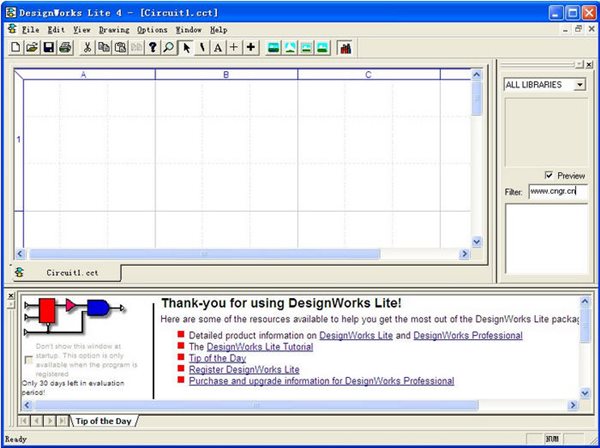
Task: Close the Tip of the Day panel
Action: coord(11,295)
